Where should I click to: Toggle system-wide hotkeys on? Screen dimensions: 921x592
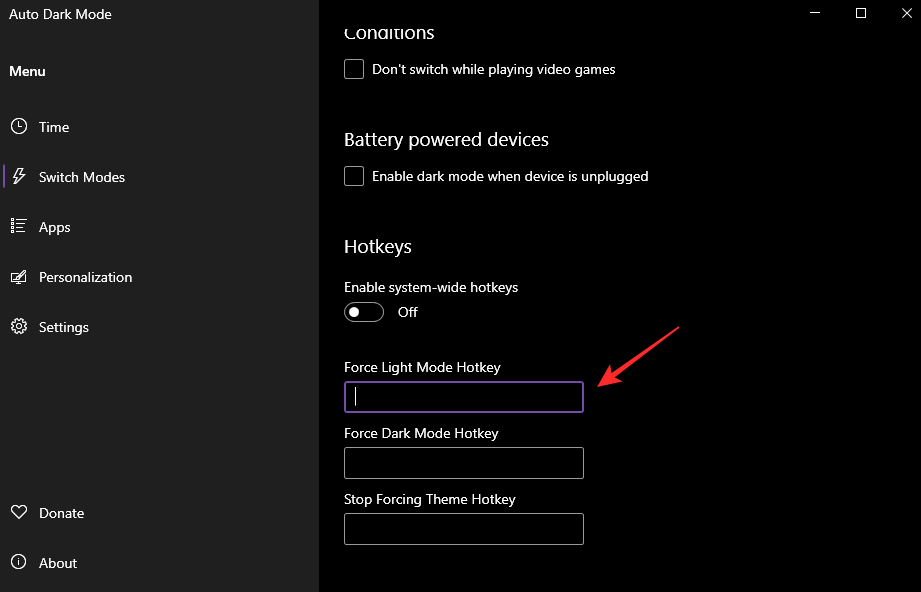(363, 312)
